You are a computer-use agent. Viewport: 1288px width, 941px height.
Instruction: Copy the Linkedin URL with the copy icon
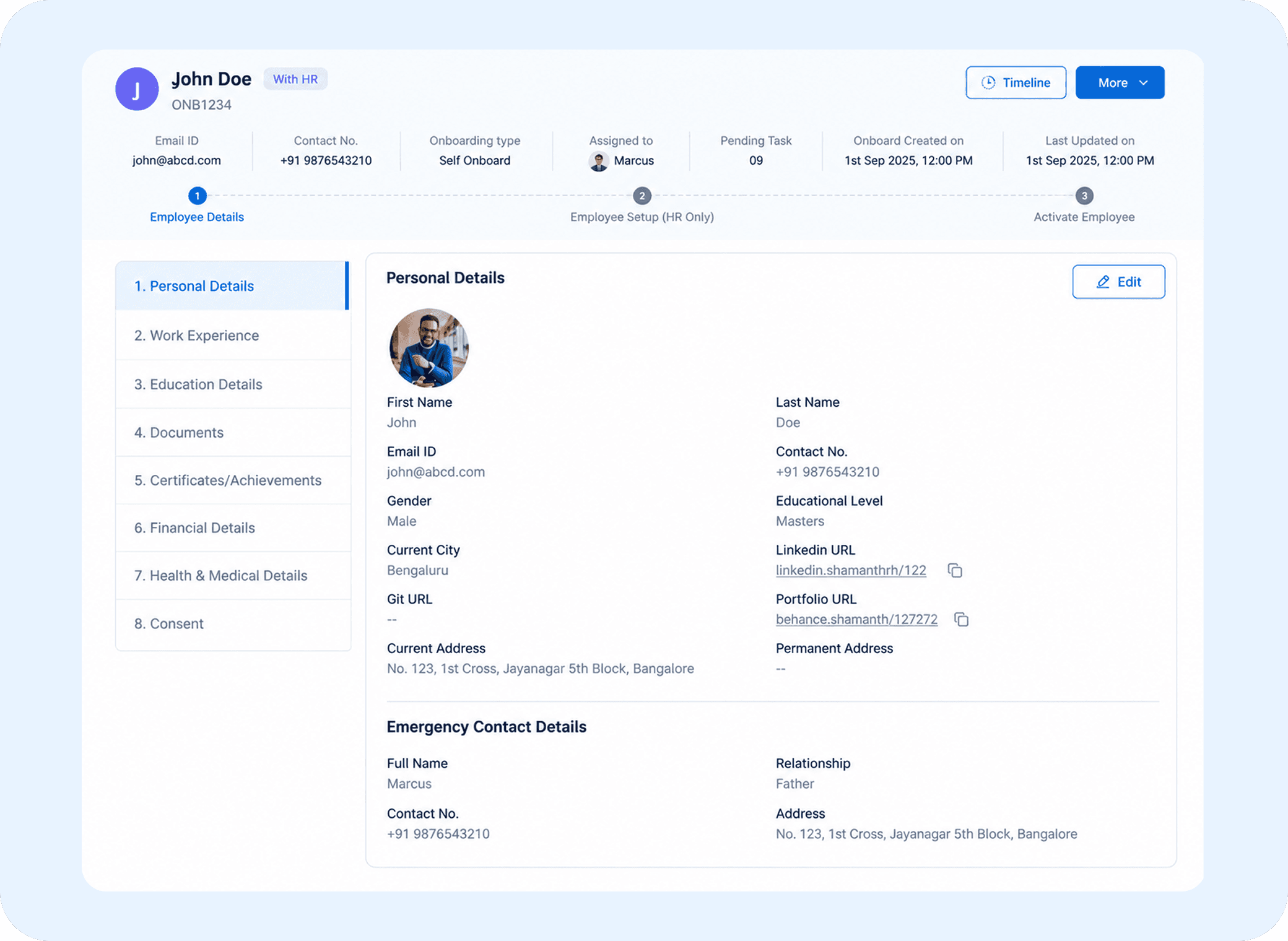pos(955,570)
